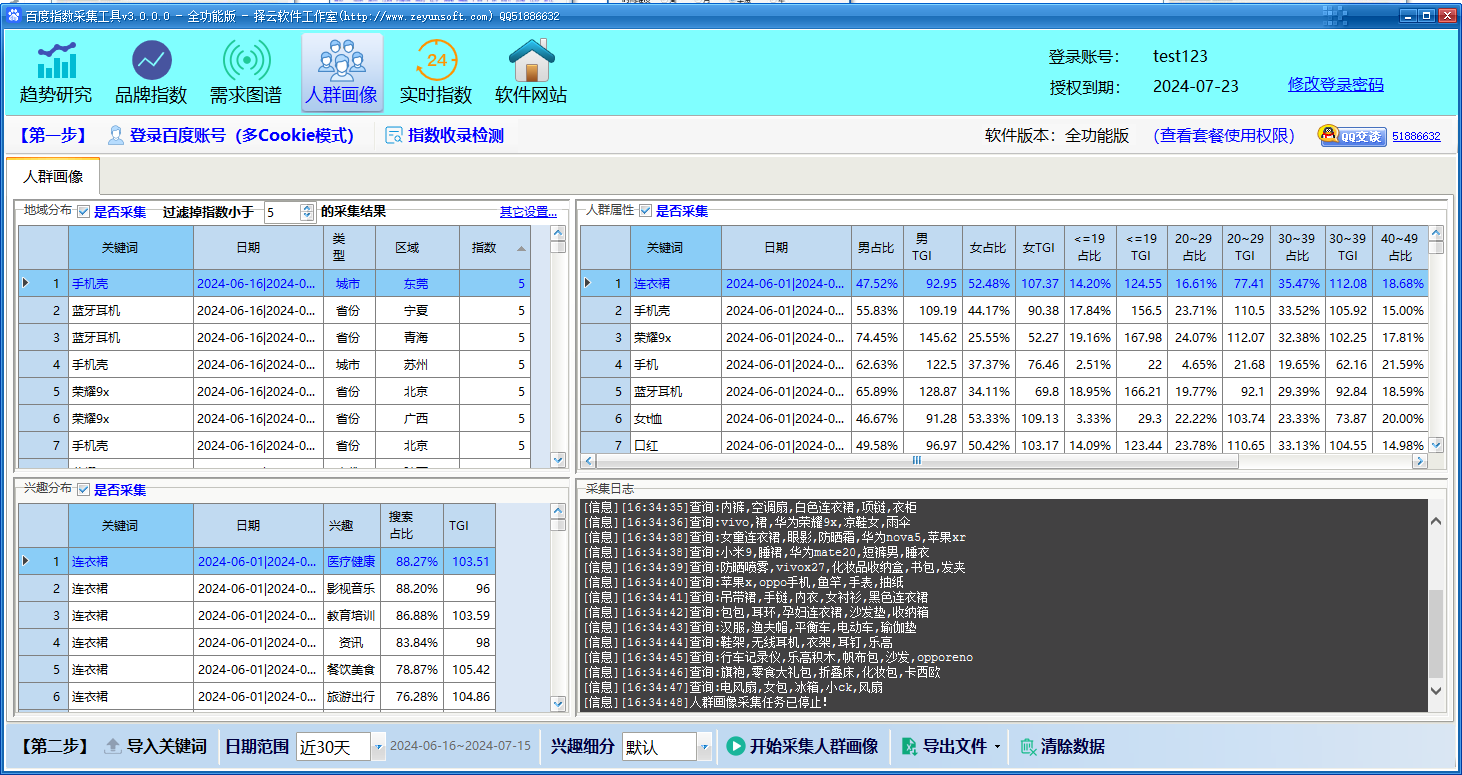1462x775 pixels.
Task: Click the QQ交谈 chat icon
Action: click(x=1352, y=136)
